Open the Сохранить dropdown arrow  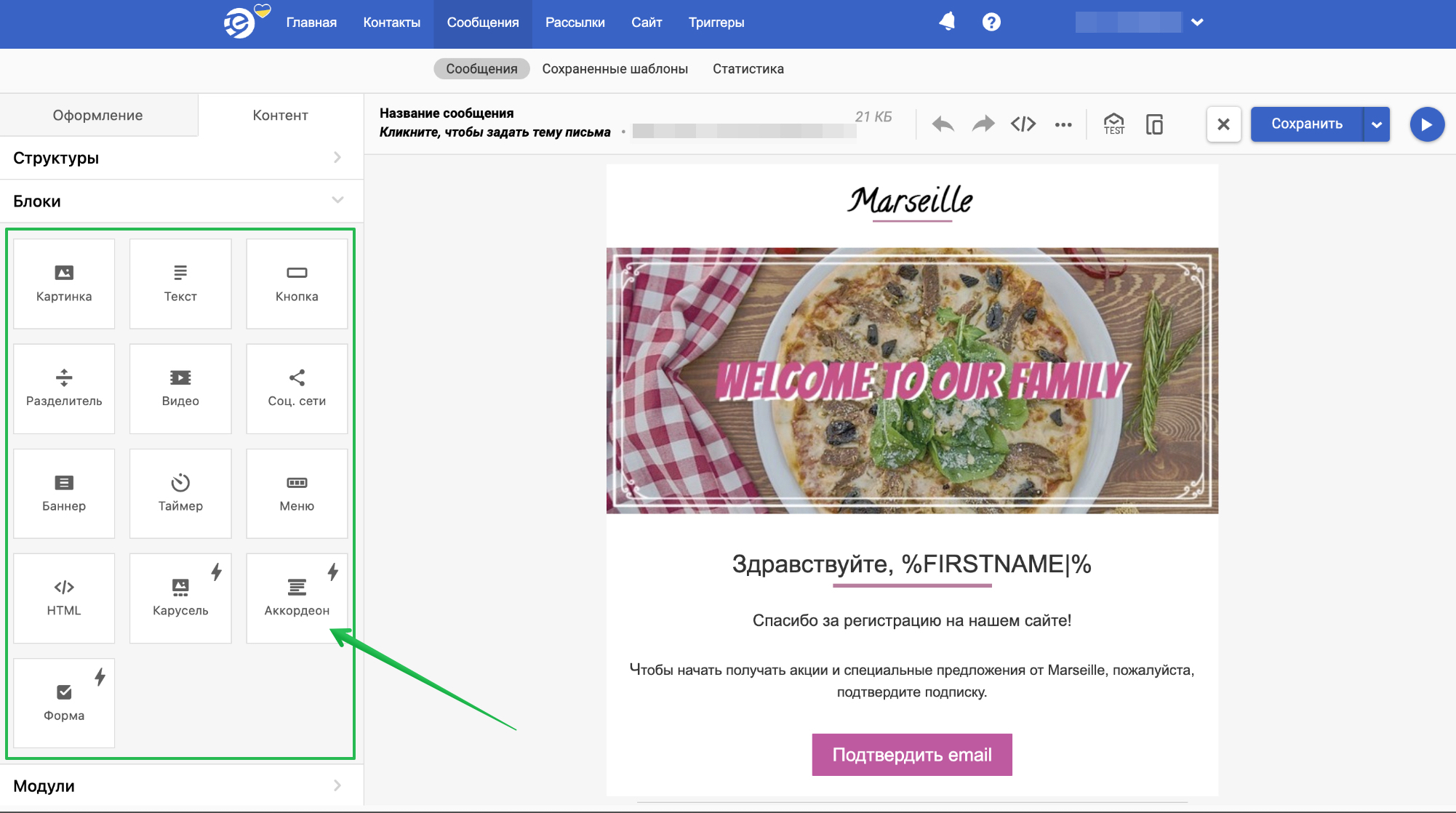coord(1377,124)
